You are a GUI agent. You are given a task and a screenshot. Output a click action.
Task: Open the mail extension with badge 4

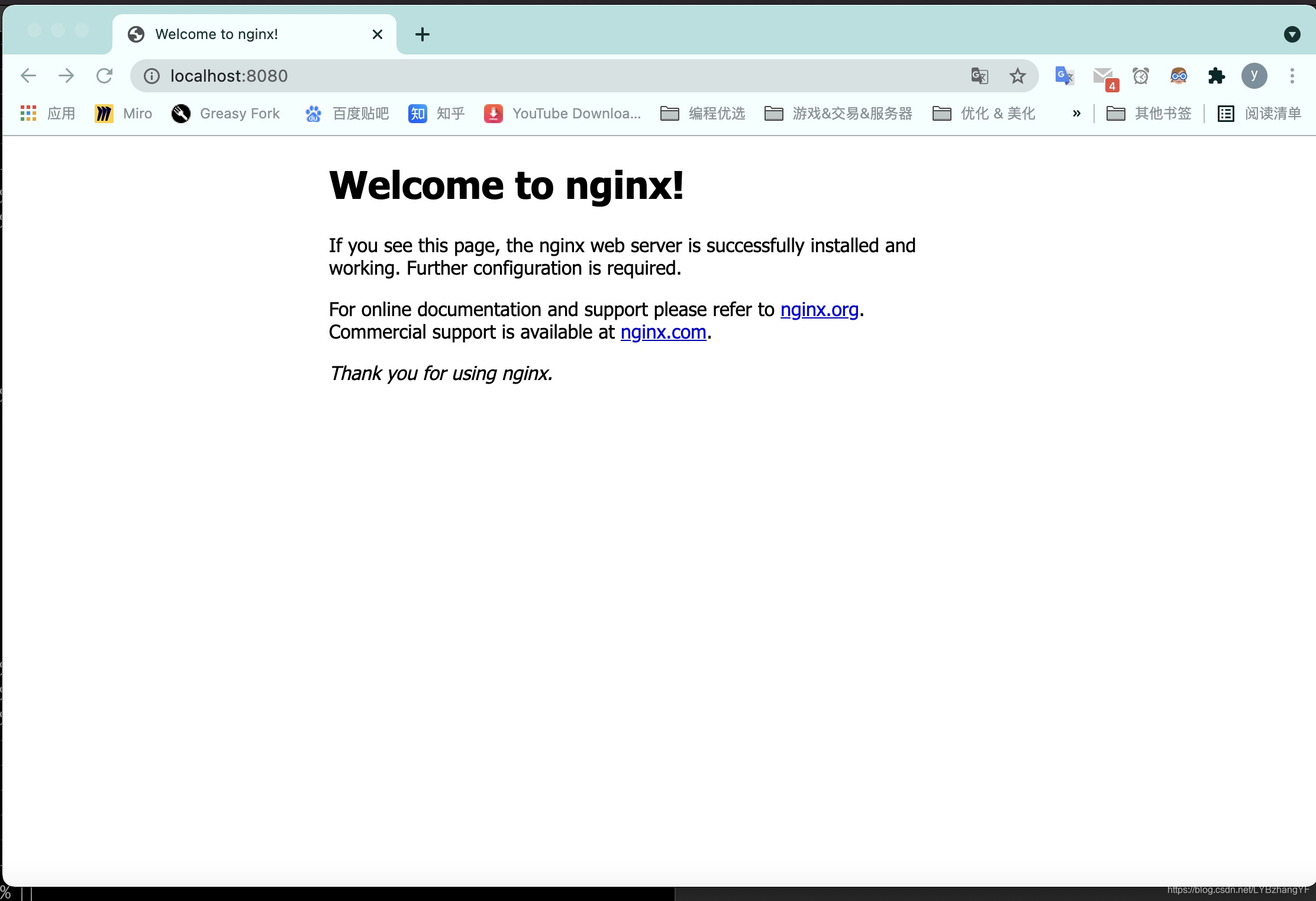pos(1105,78)
